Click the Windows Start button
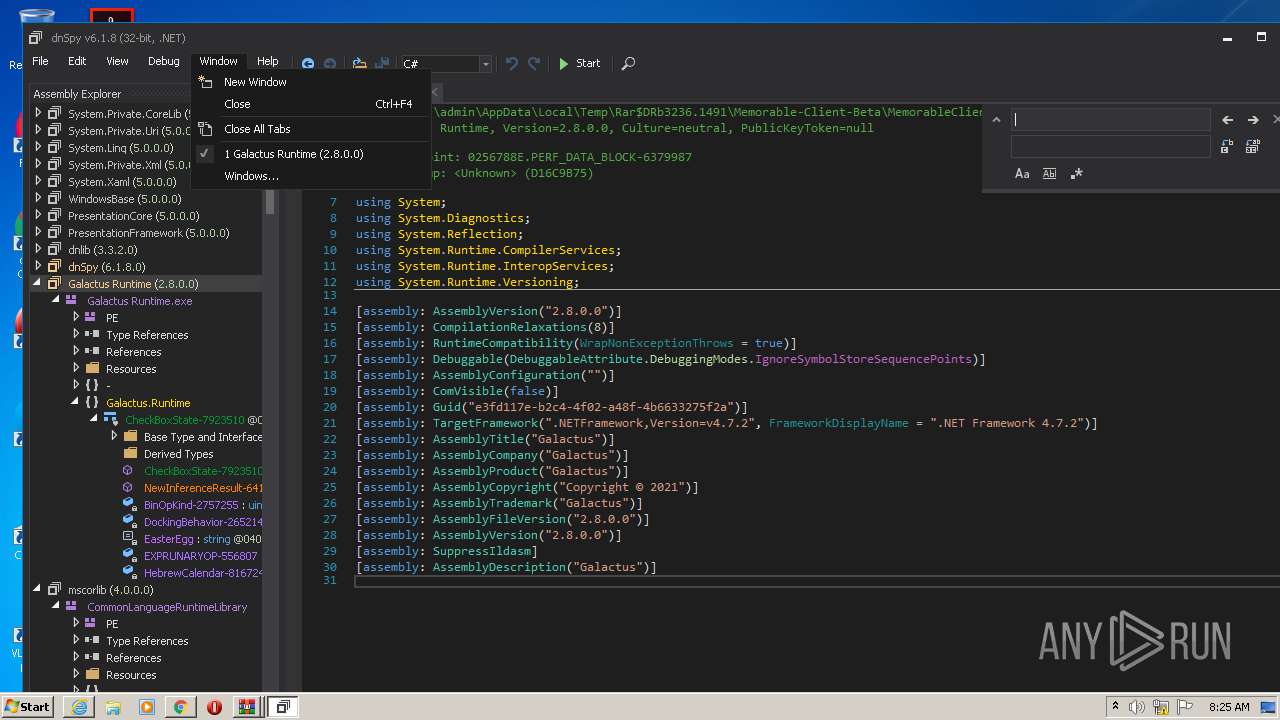The width and height of the screenshot is (1280, 720). [x=28, y=706]
